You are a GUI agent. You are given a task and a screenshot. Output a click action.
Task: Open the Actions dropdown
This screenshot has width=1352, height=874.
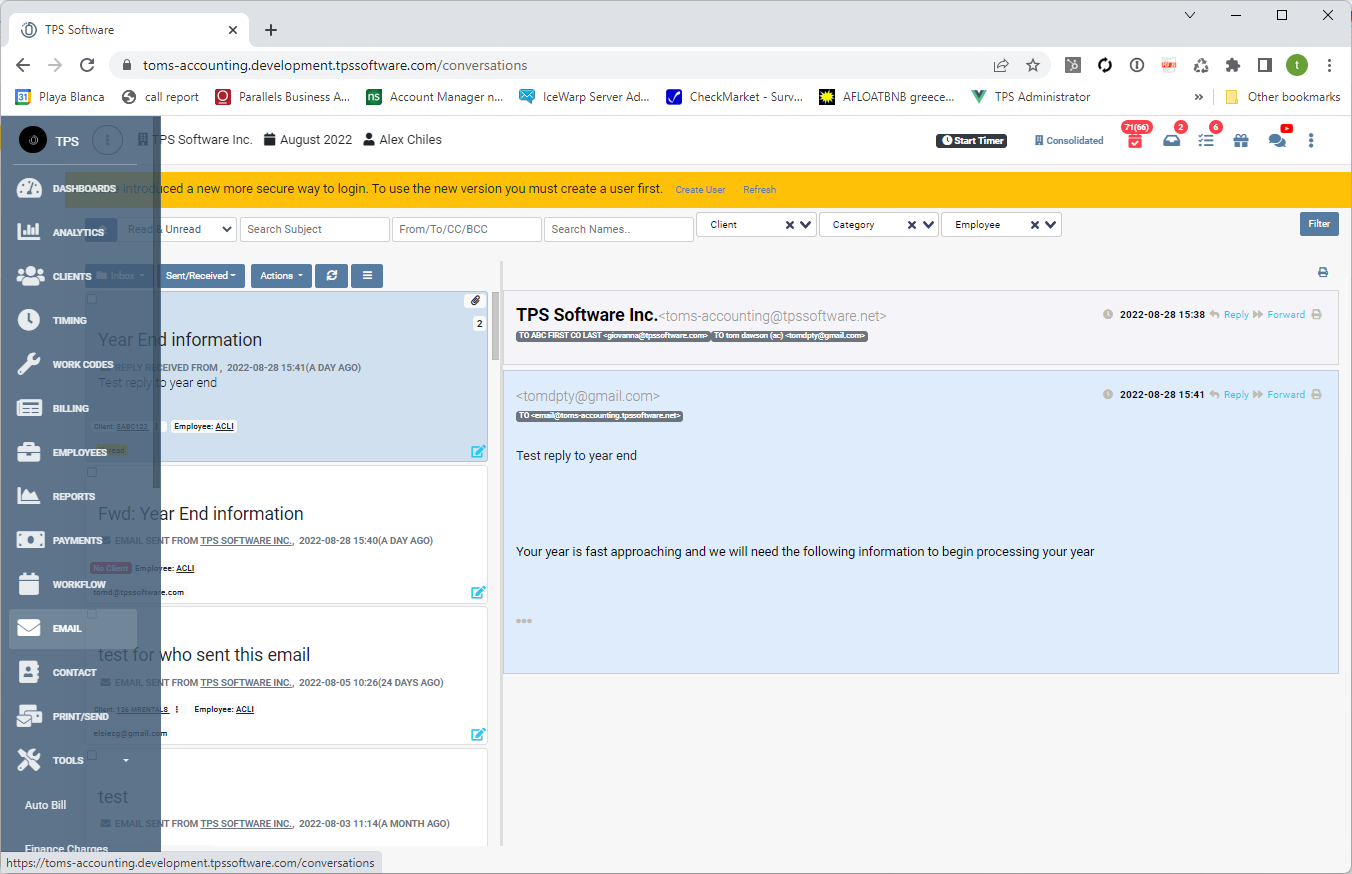tap(281, 276)
